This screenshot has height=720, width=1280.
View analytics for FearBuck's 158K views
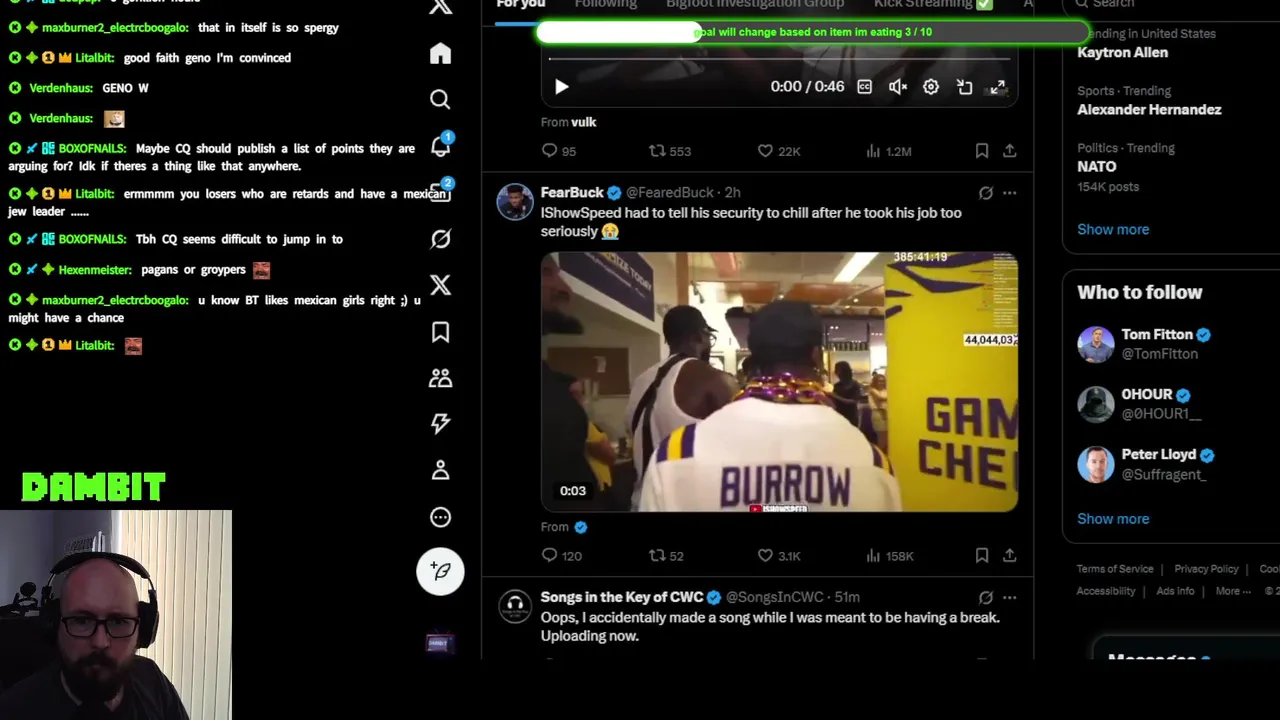coord(889,556)
